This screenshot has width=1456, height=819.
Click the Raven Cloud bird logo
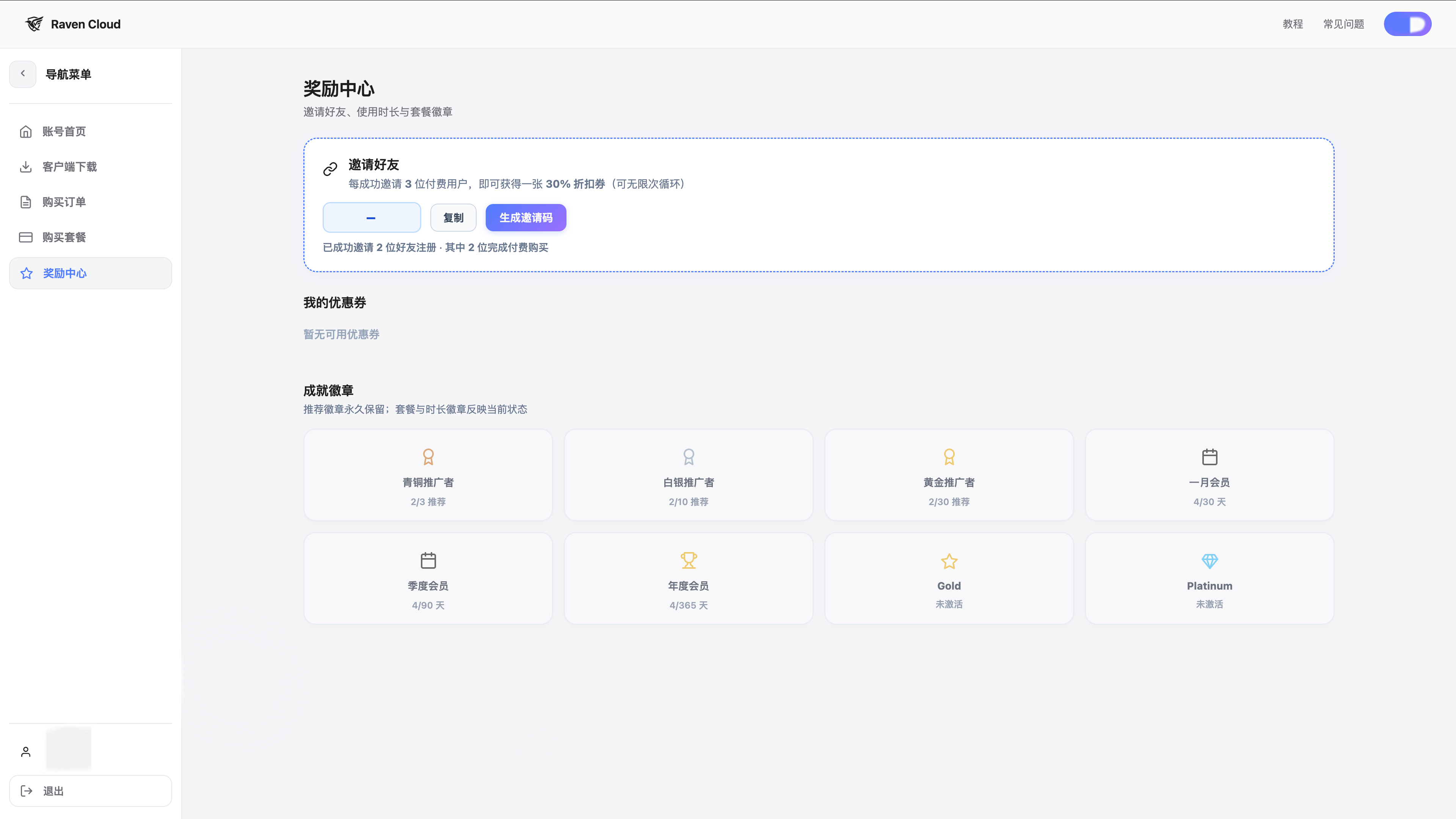[x=34, y=24]
